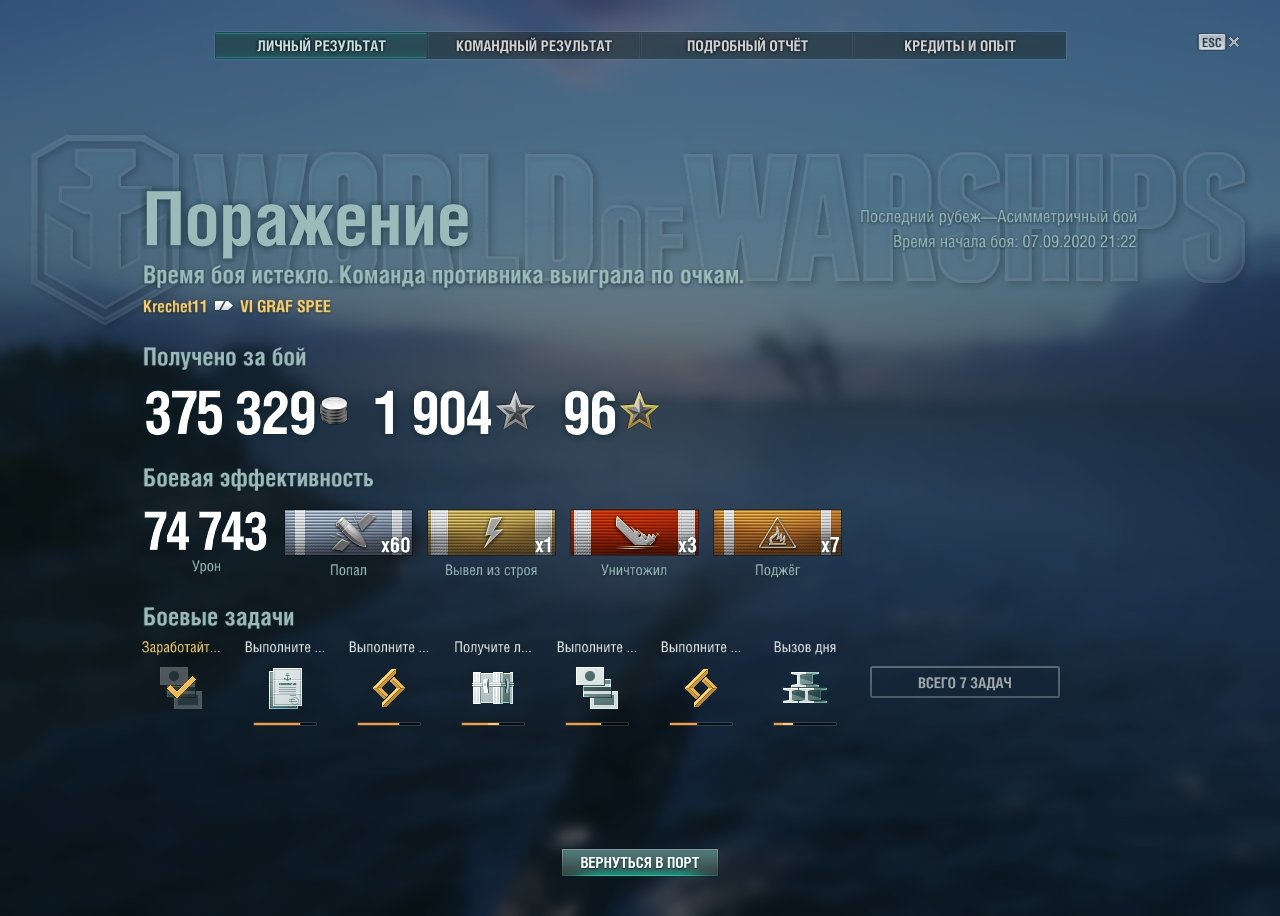Click the container crate mission icon

[493, 688]
